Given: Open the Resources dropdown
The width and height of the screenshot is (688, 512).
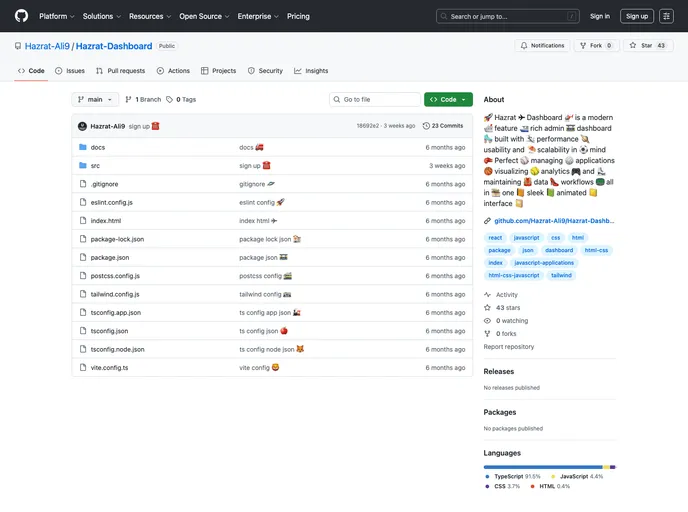Looking at the screenshot, I should click(x=150, y=16).
